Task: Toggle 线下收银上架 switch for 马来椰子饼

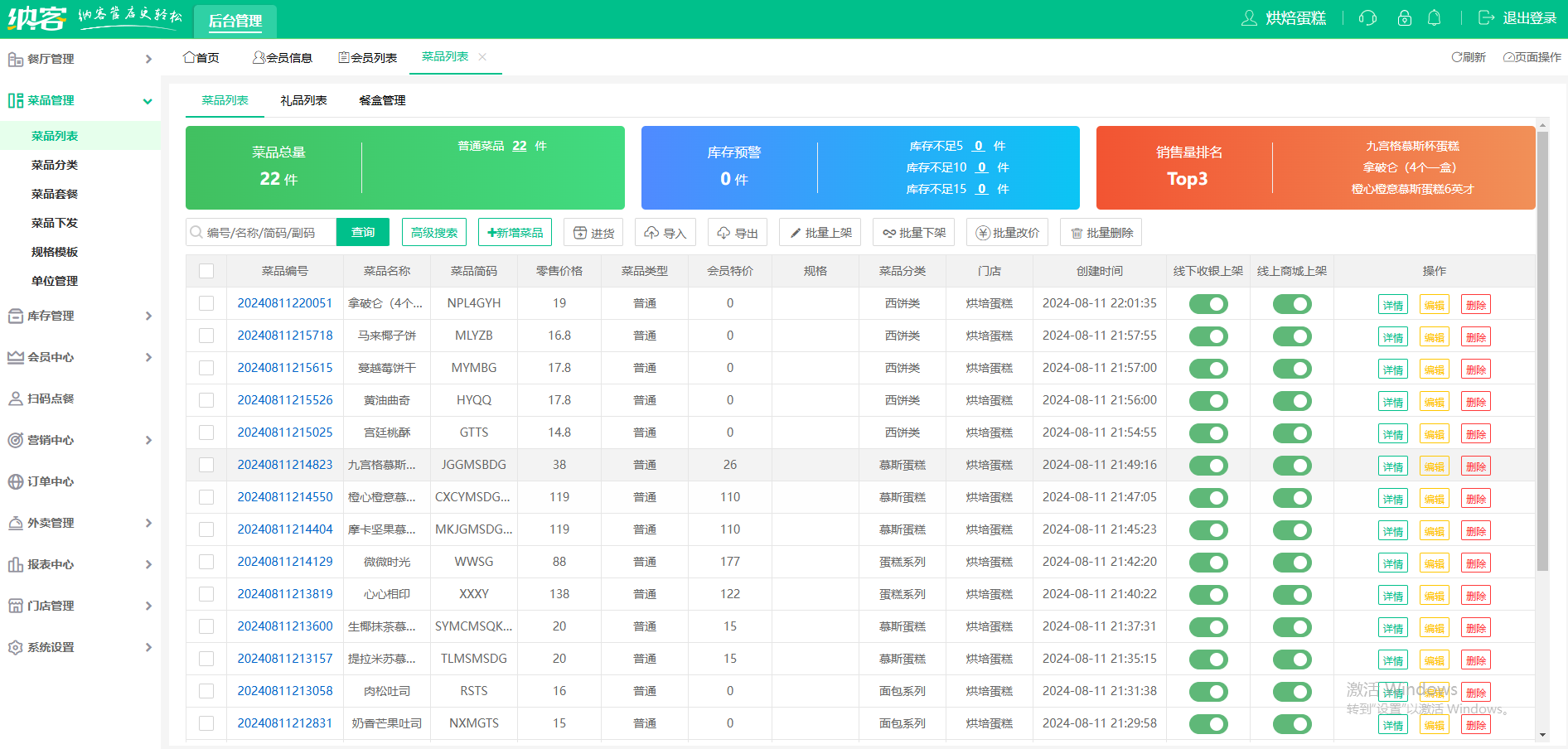Action: point(1207,336)
